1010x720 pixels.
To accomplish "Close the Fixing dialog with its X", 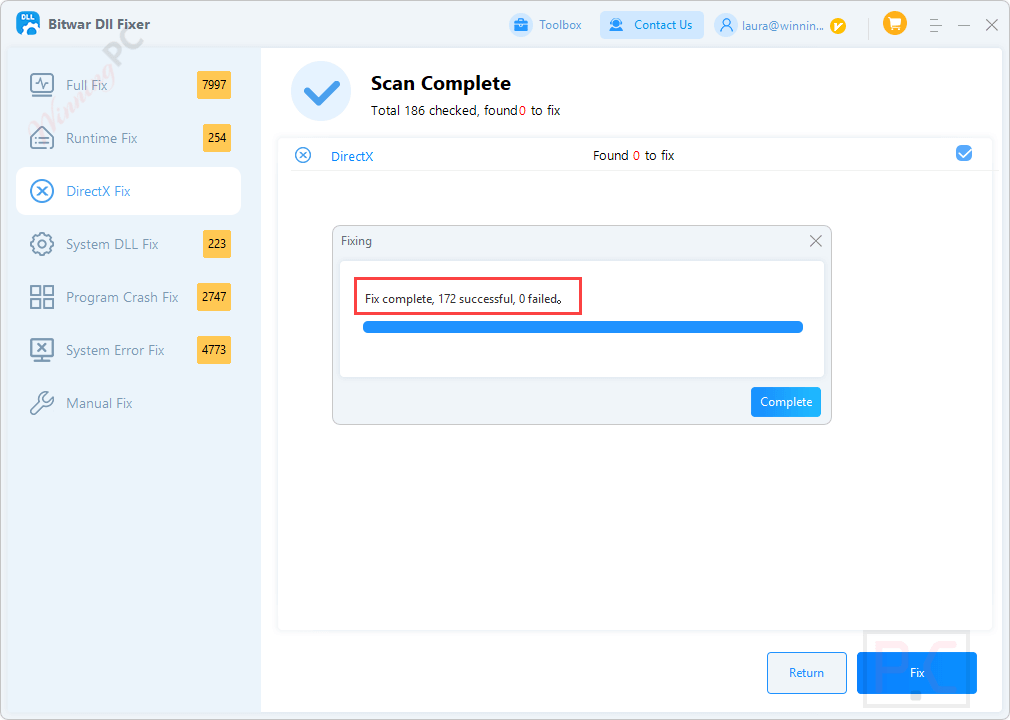I will point(815,241).
